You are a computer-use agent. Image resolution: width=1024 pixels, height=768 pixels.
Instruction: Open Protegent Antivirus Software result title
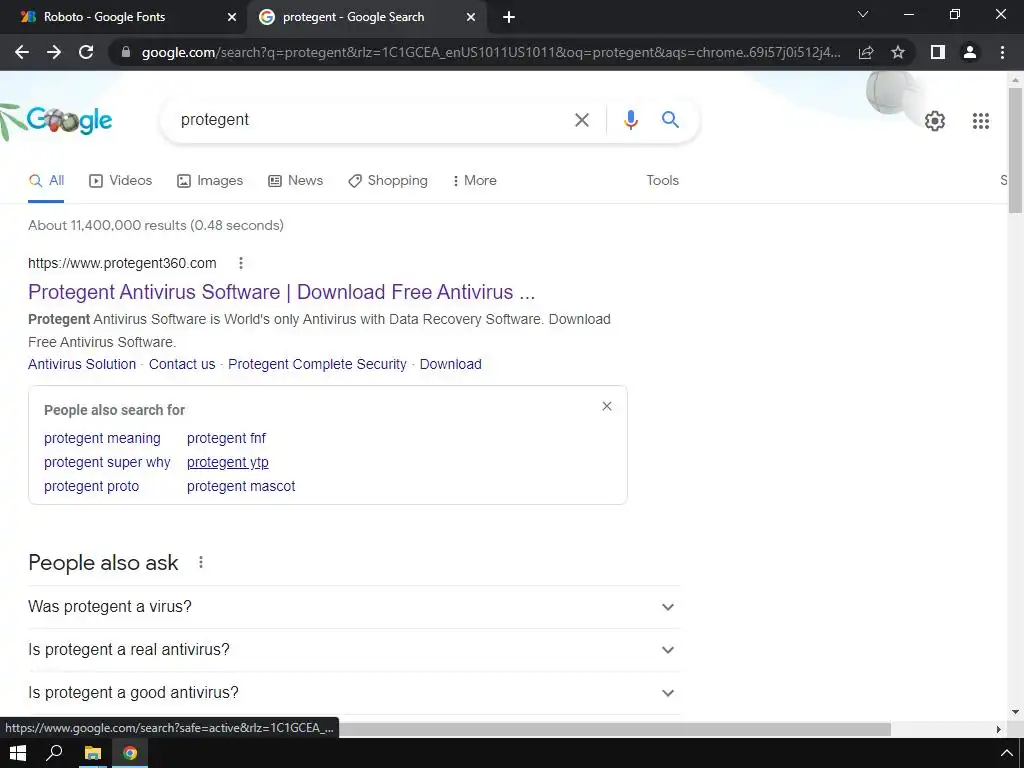coord(281,292)
